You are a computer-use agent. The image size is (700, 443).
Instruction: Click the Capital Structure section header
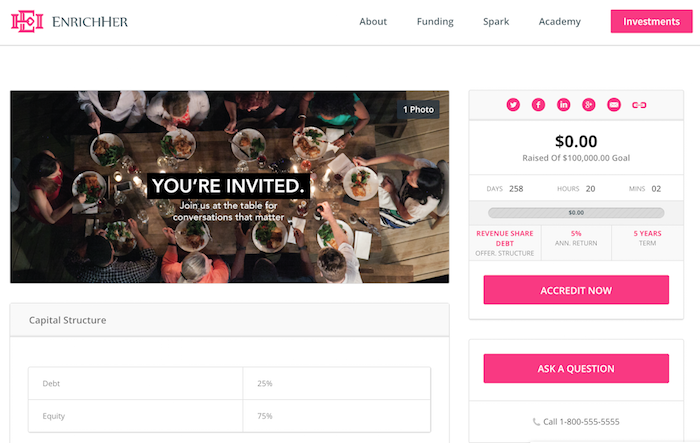pos(229,320)
